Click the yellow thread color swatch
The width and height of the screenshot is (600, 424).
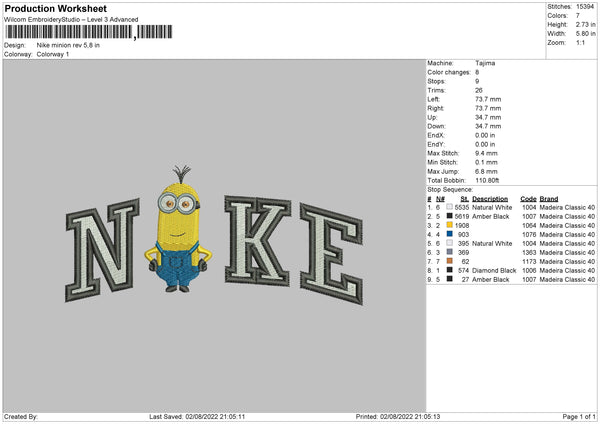click(x=450, y=225)
